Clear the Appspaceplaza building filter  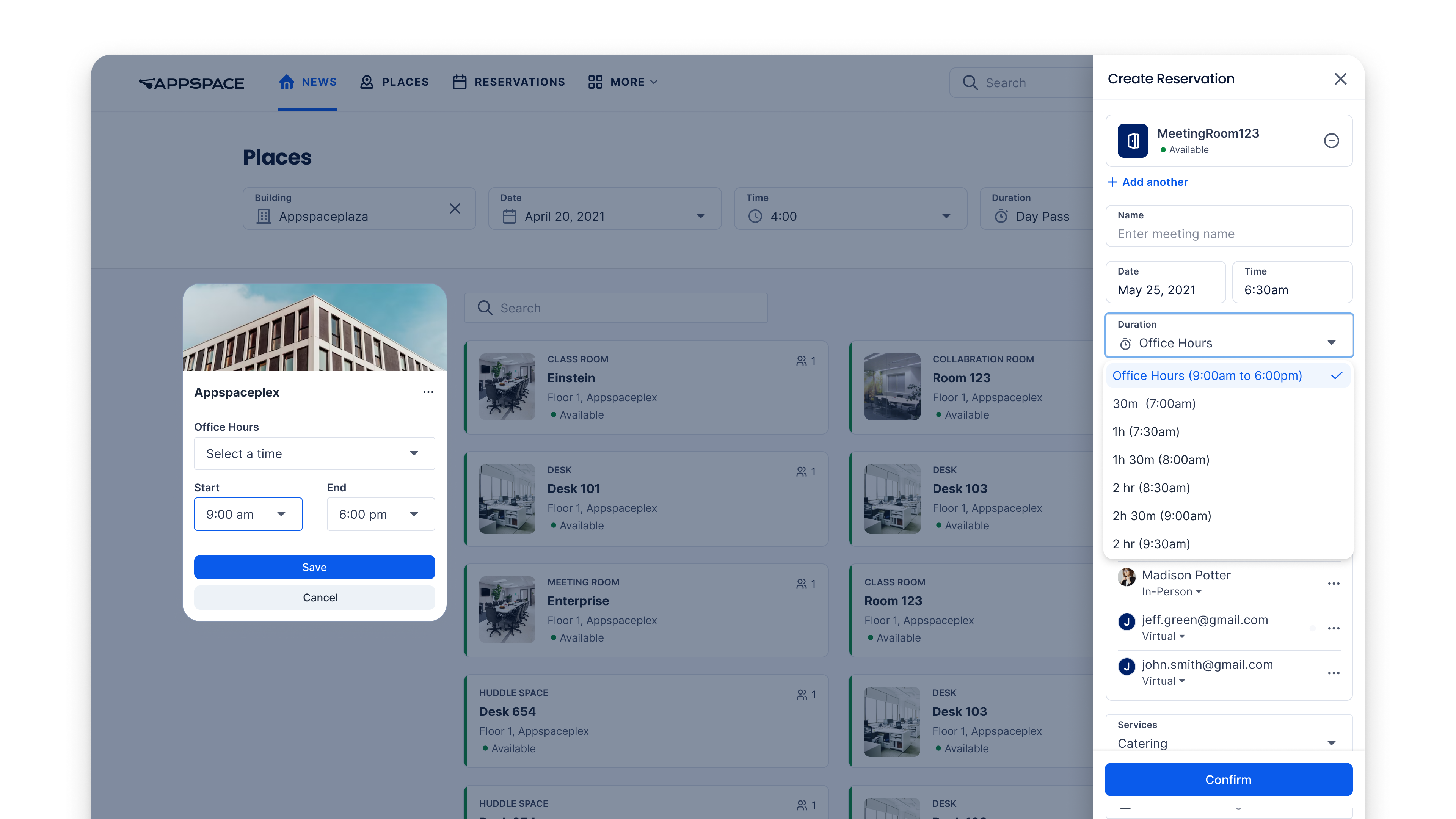coord(455,209)
